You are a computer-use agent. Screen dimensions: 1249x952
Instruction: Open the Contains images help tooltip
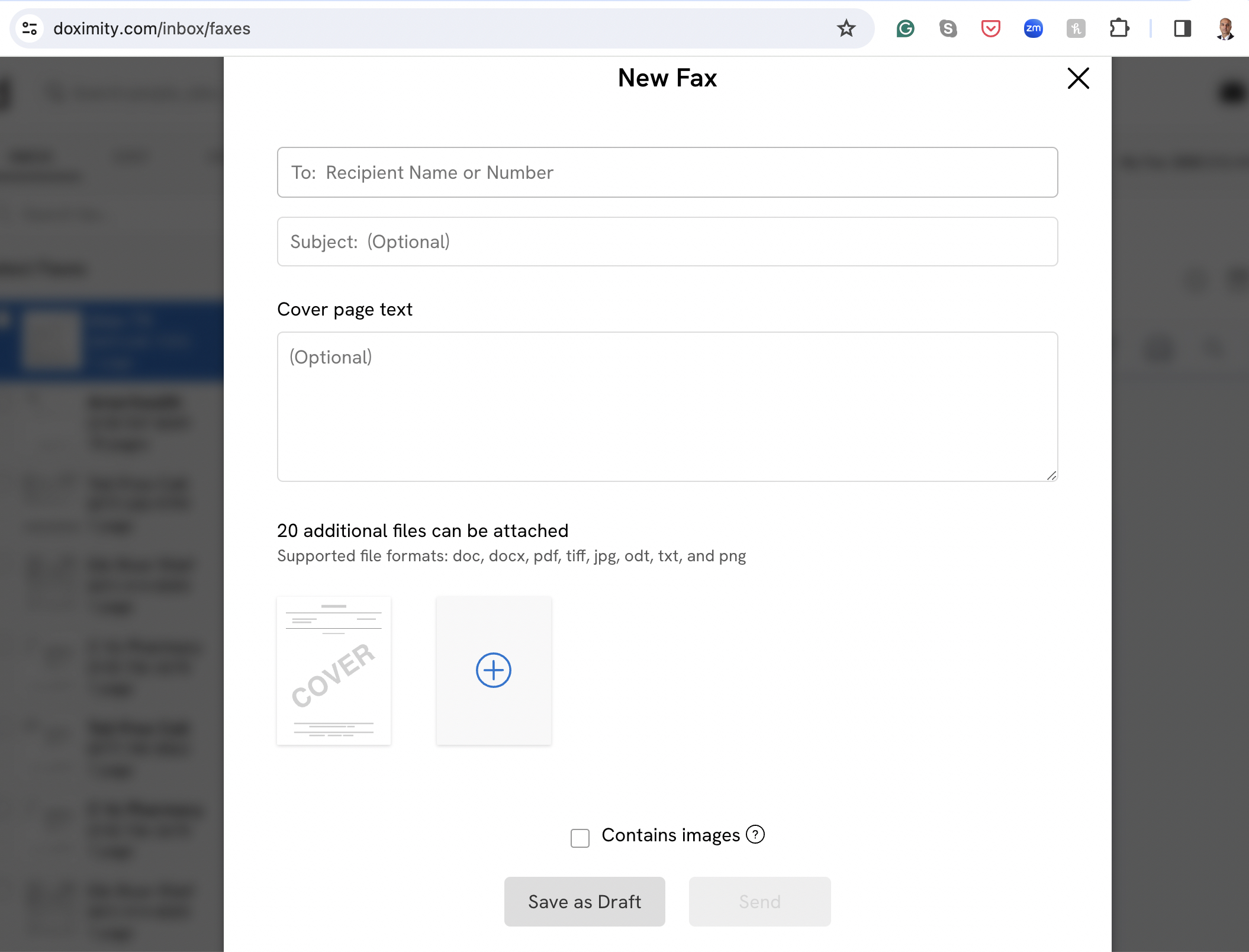point(755,835)
